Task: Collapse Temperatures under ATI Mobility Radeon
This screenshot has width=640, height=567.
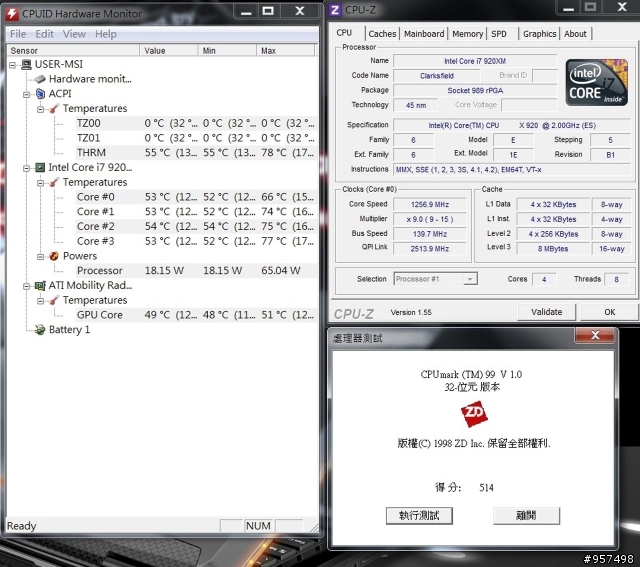Action: pos(40,300)
